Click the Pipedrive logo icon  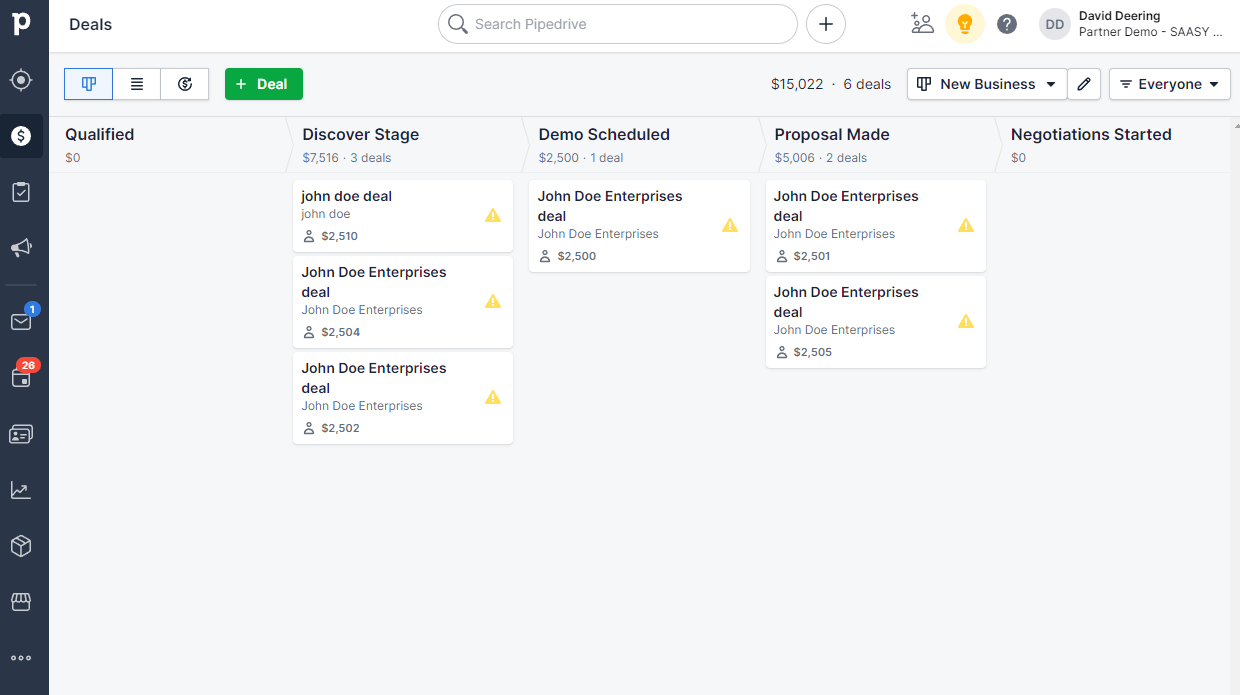point(21,24)
